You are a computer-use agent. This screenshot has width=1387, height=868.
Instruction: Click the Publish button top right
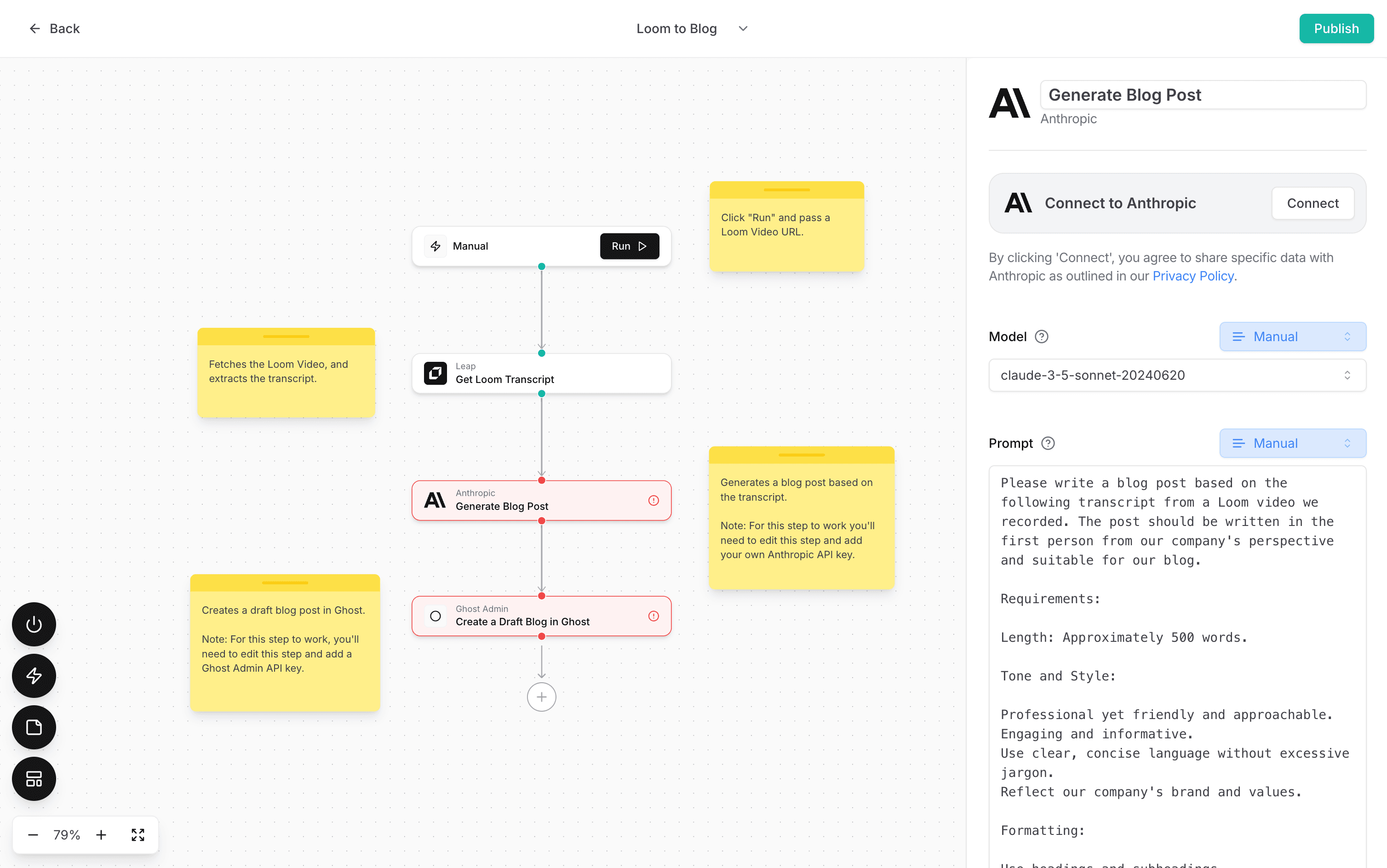click(x=1336, y=28)
